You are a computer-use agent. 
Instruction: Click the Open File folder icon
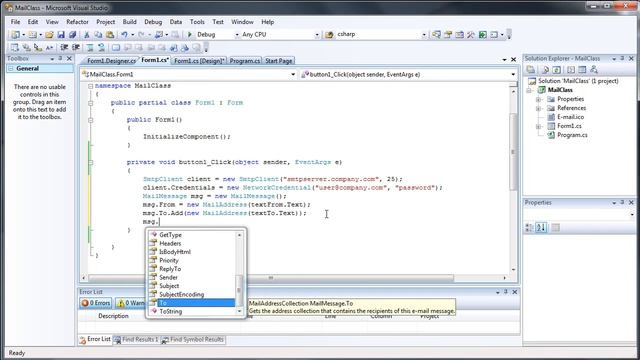pyautogui.click(x=49, y=35)
